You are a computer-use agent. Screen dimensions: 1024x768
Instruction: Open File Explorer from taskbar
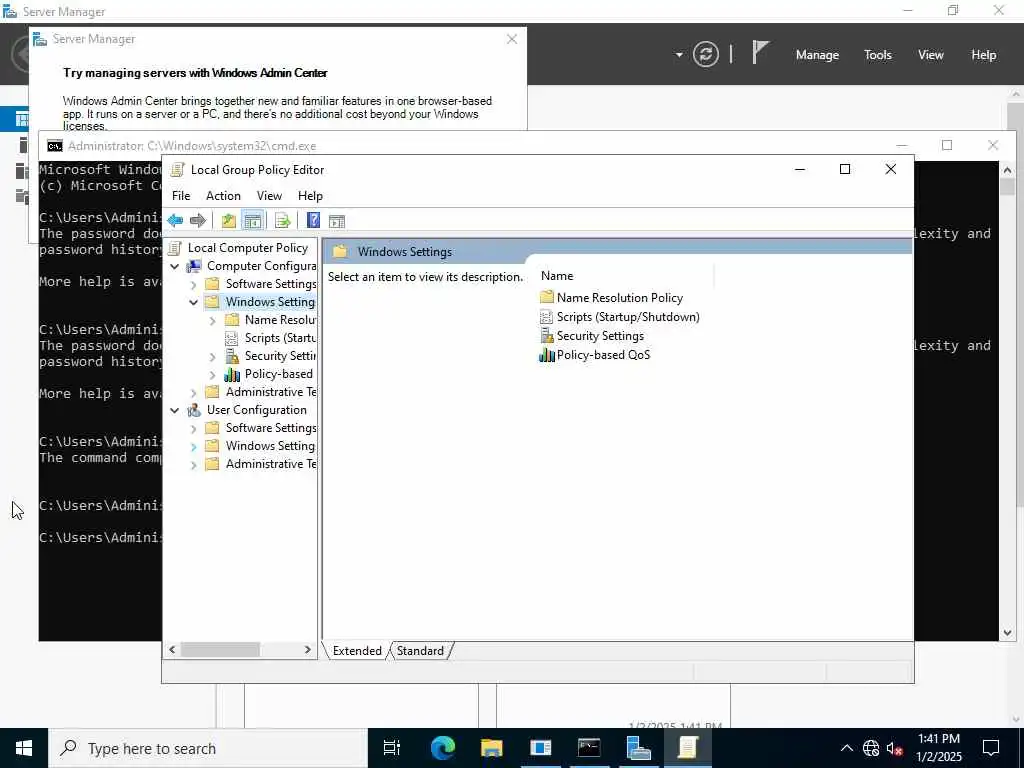pyautogui.click(x=491, y=748)
